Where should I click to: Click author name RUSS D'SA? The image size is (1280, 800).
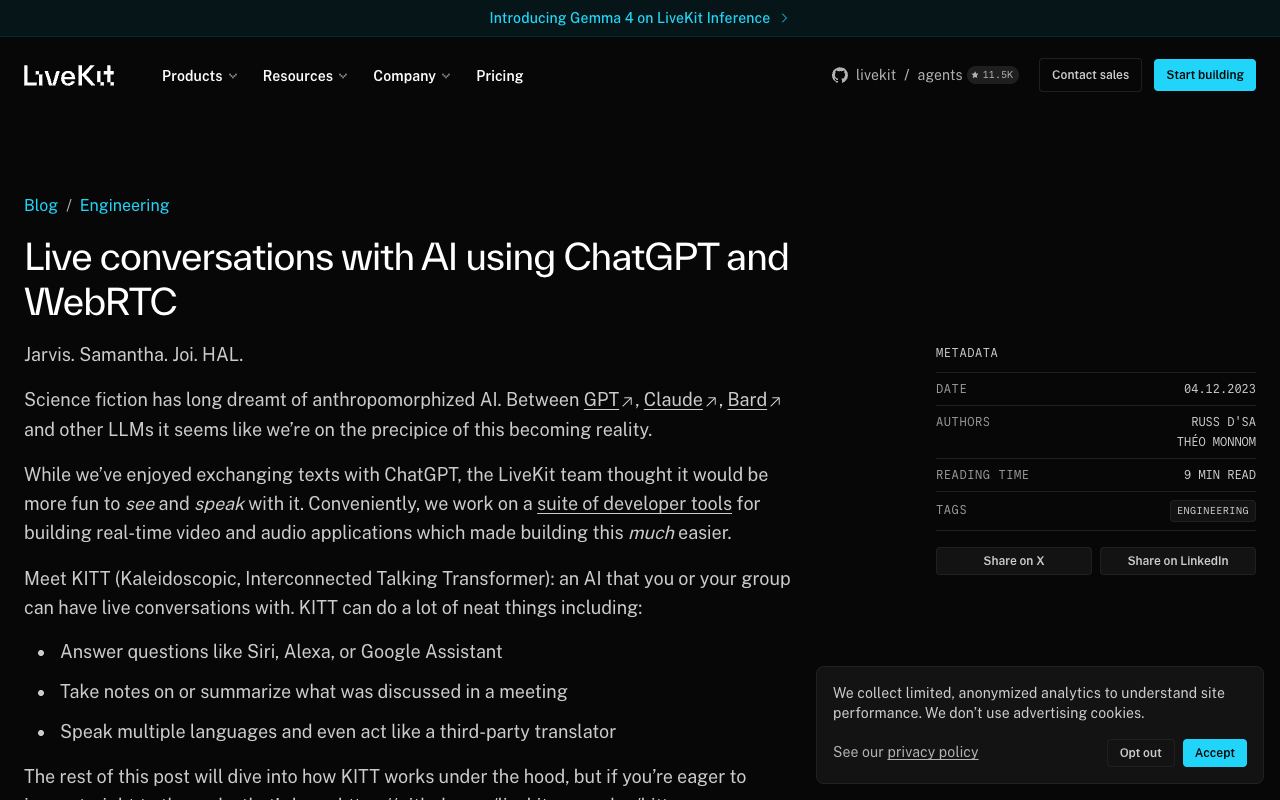click(x=1224, y=422)
